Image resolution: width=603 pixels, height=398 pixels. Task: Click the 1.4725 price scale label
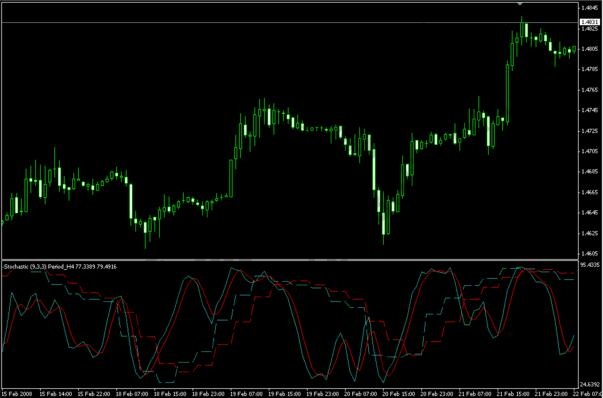point(590,131)
